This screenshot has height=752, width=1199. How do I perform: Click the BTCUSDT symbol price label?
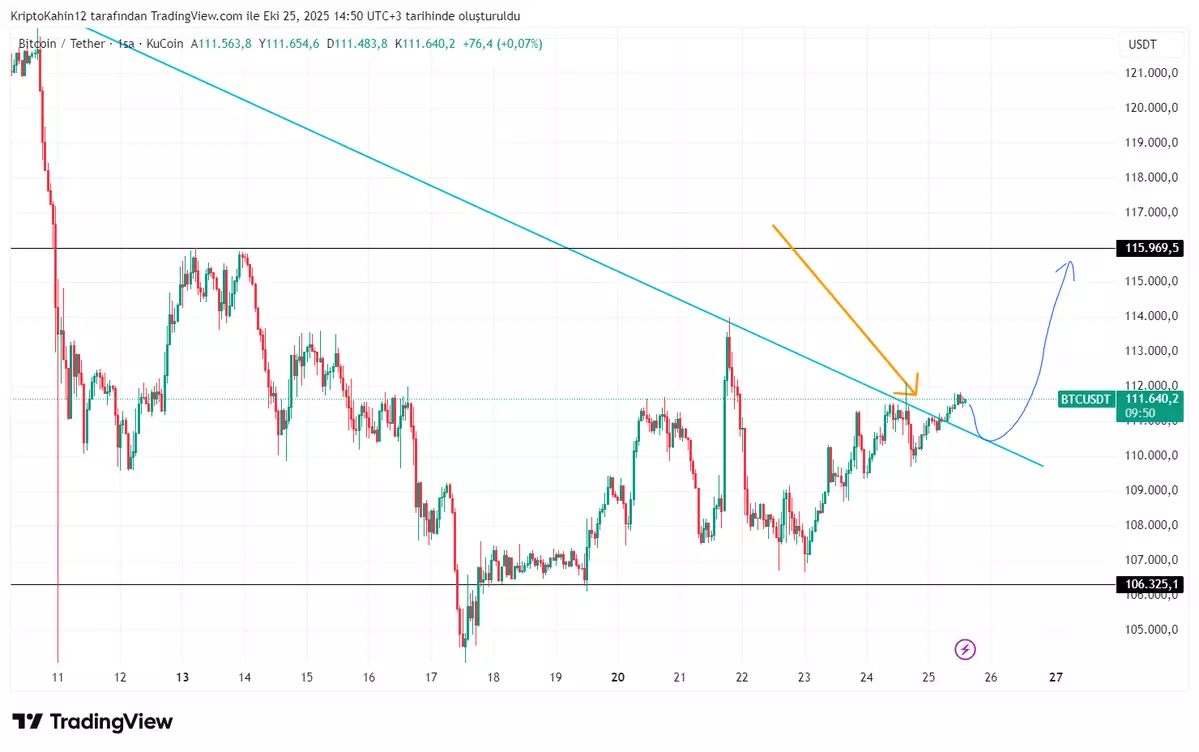1085,399
